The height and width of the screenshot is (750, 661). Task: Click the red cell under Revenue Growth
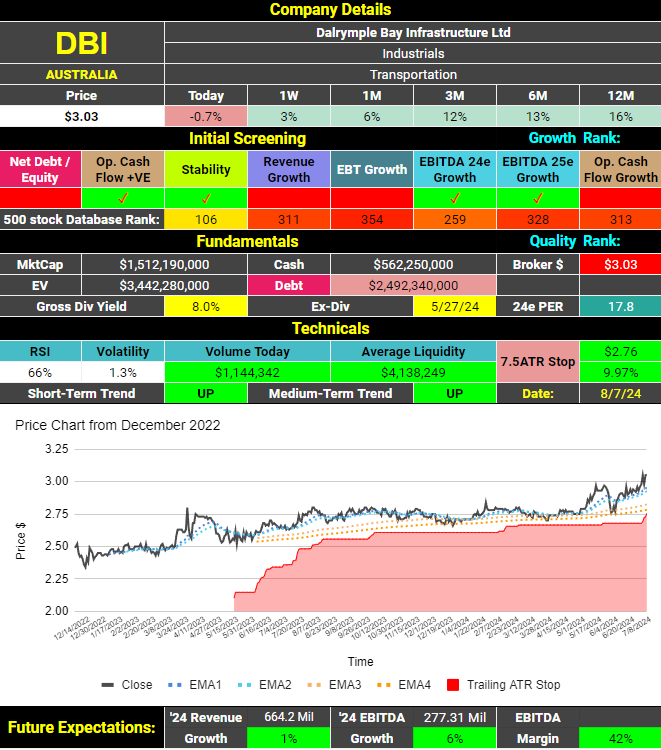pos(289,198)
